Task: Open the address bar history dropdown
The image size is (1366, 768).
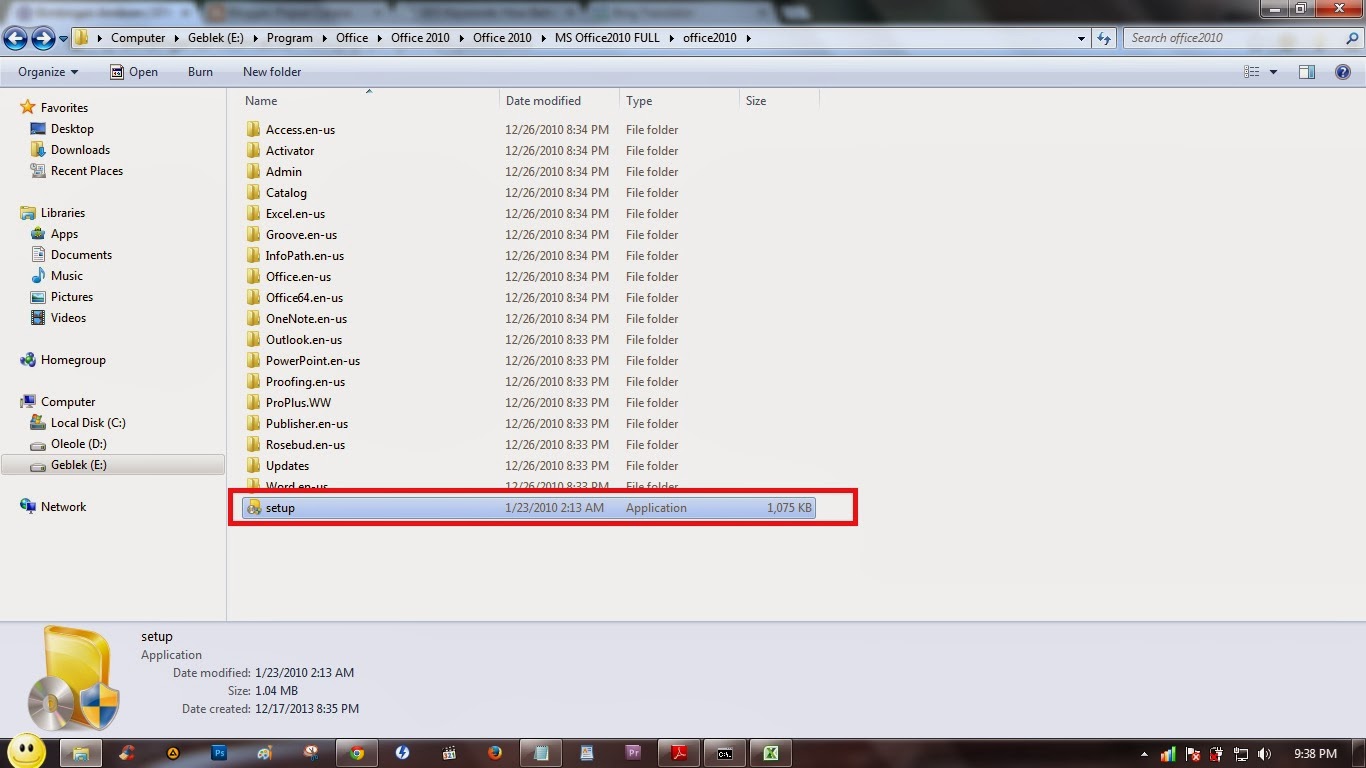Action: tap(1081, 38)
